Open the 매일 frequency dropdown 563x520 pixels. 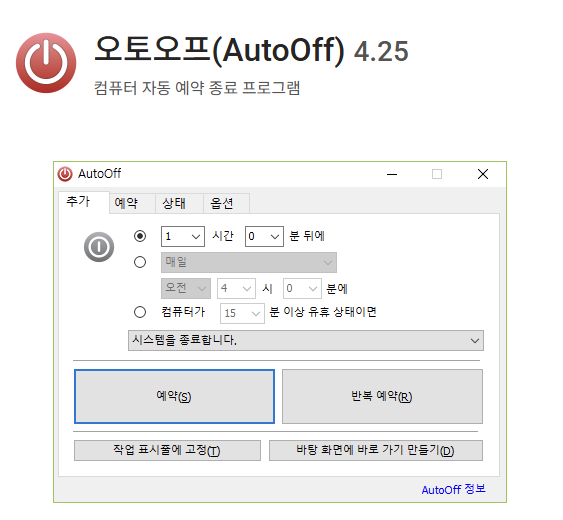[x=249, y=263]
